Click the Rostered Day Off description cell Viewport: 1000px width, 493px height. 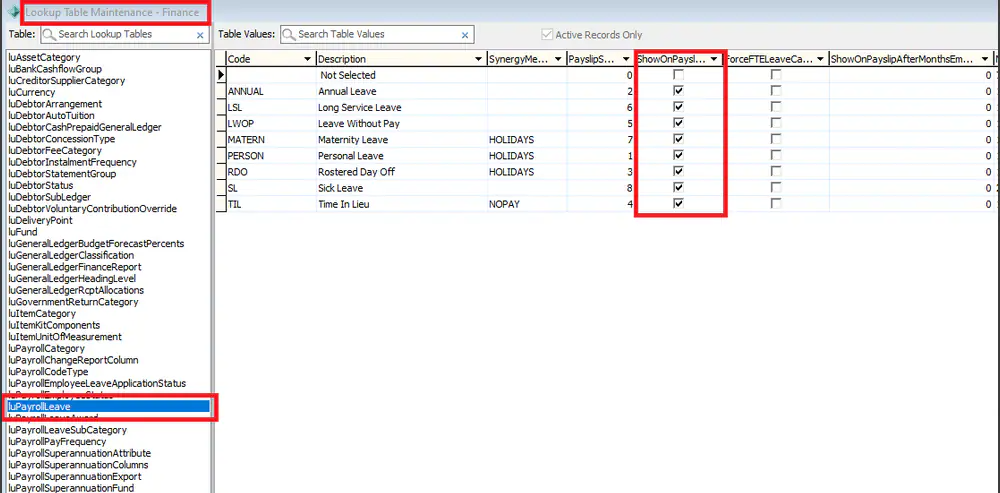click(402, 172)
